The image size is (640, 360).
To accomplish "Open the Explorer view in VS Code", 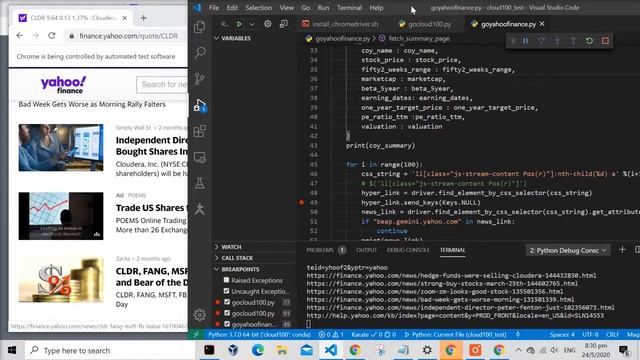I will click(200, 27).
